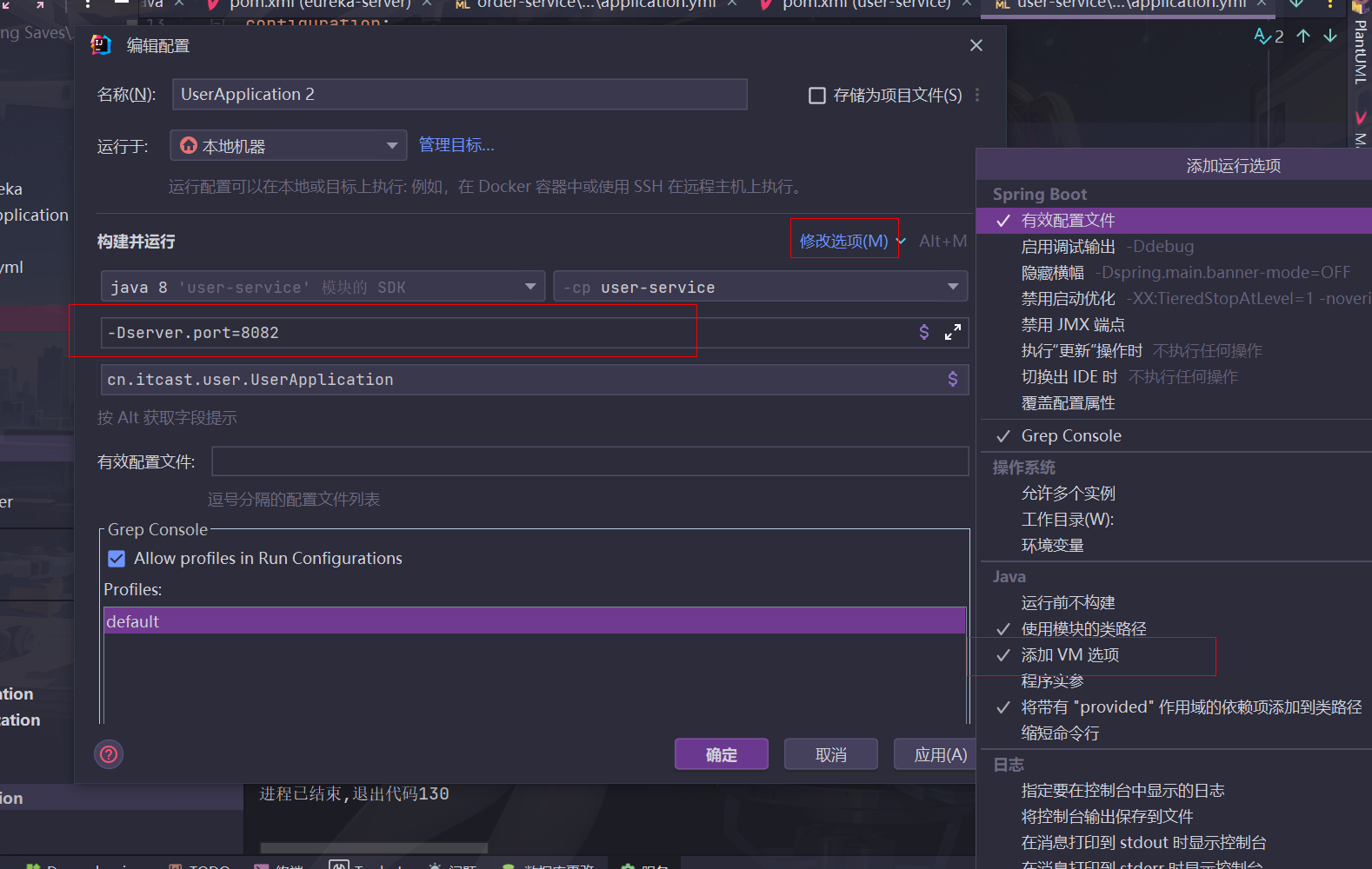Viewport: 1372px width, 869px height.
Task: Uncheck Allow profiles in Run Configurations
Action: [117, 559]
